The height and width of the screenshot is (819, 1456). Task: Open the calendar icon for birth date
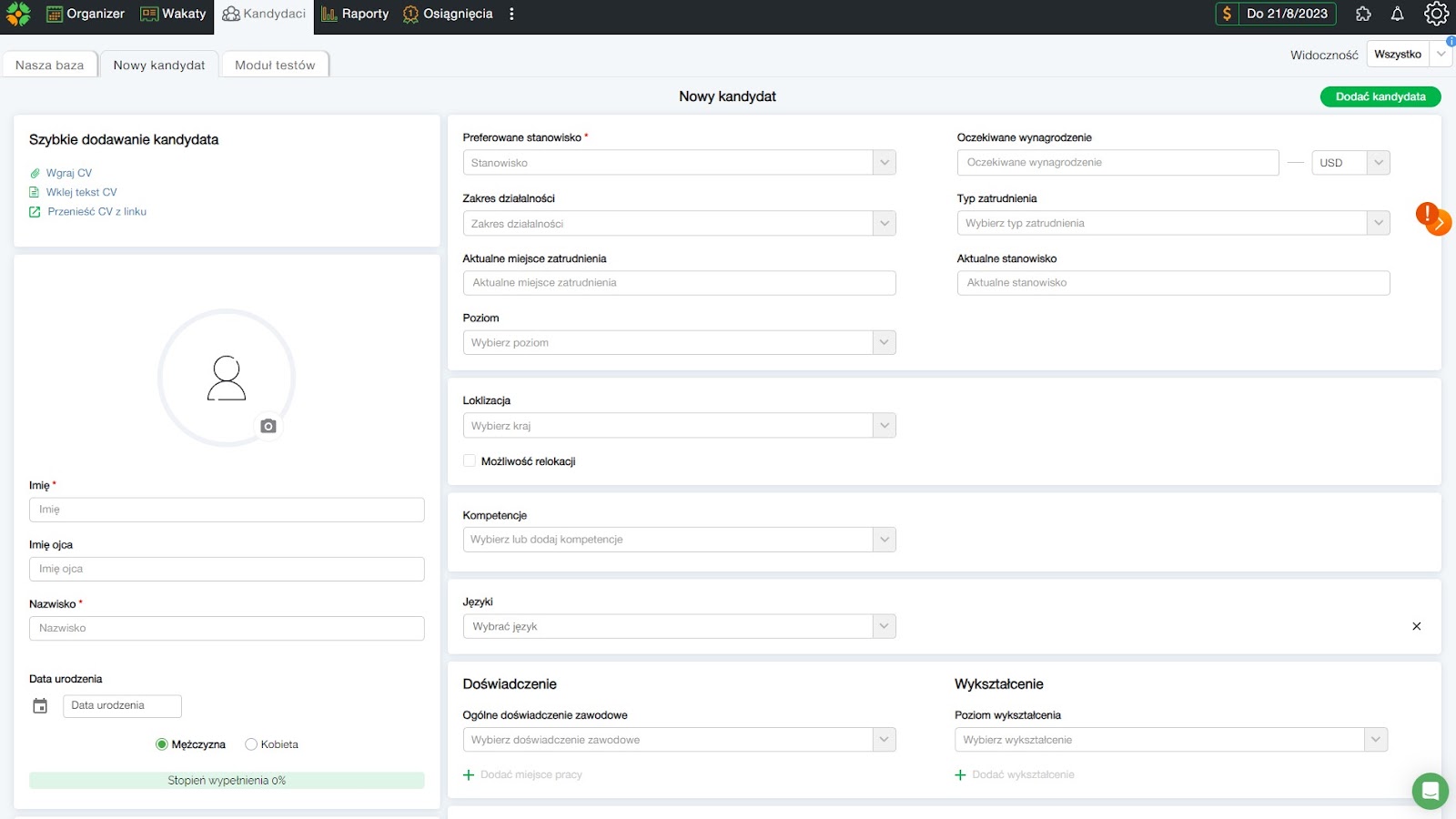point(40,706)
